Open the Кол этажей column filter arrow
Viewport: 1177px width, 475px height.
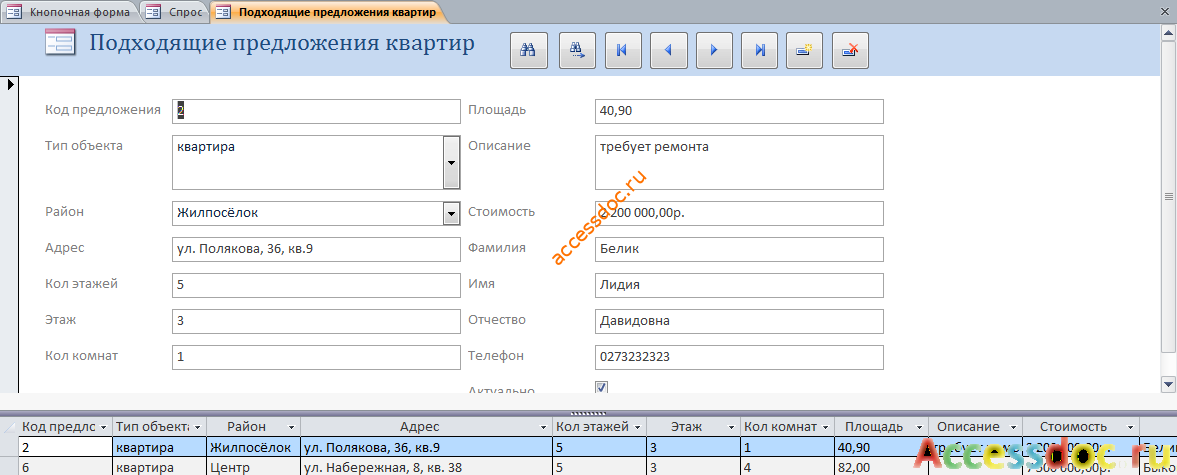(x=638, y=427)
